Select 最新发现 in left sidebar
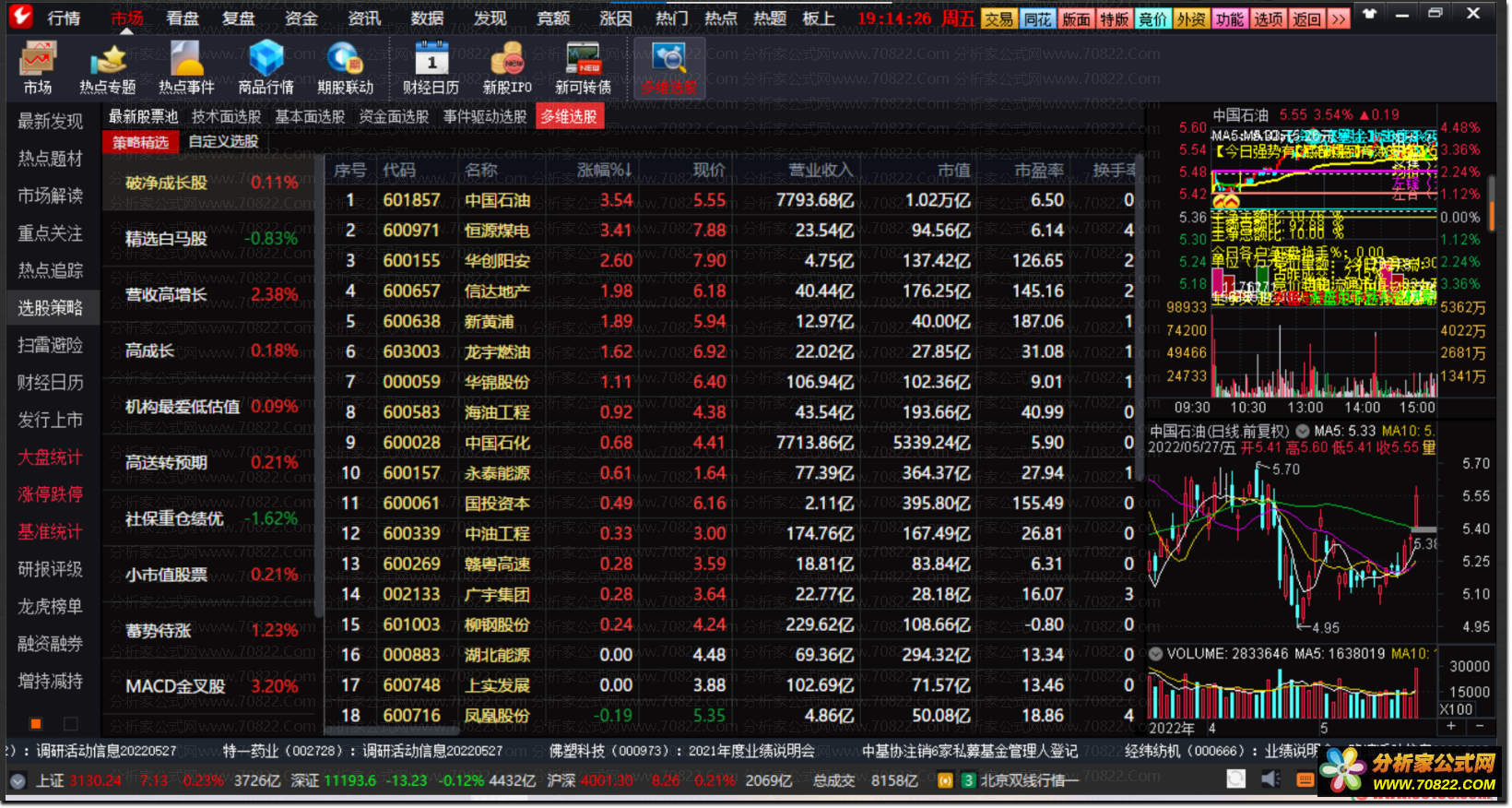Image resolution: width=1512 pixels, height=808 pixels. click(x=50, y=121)
